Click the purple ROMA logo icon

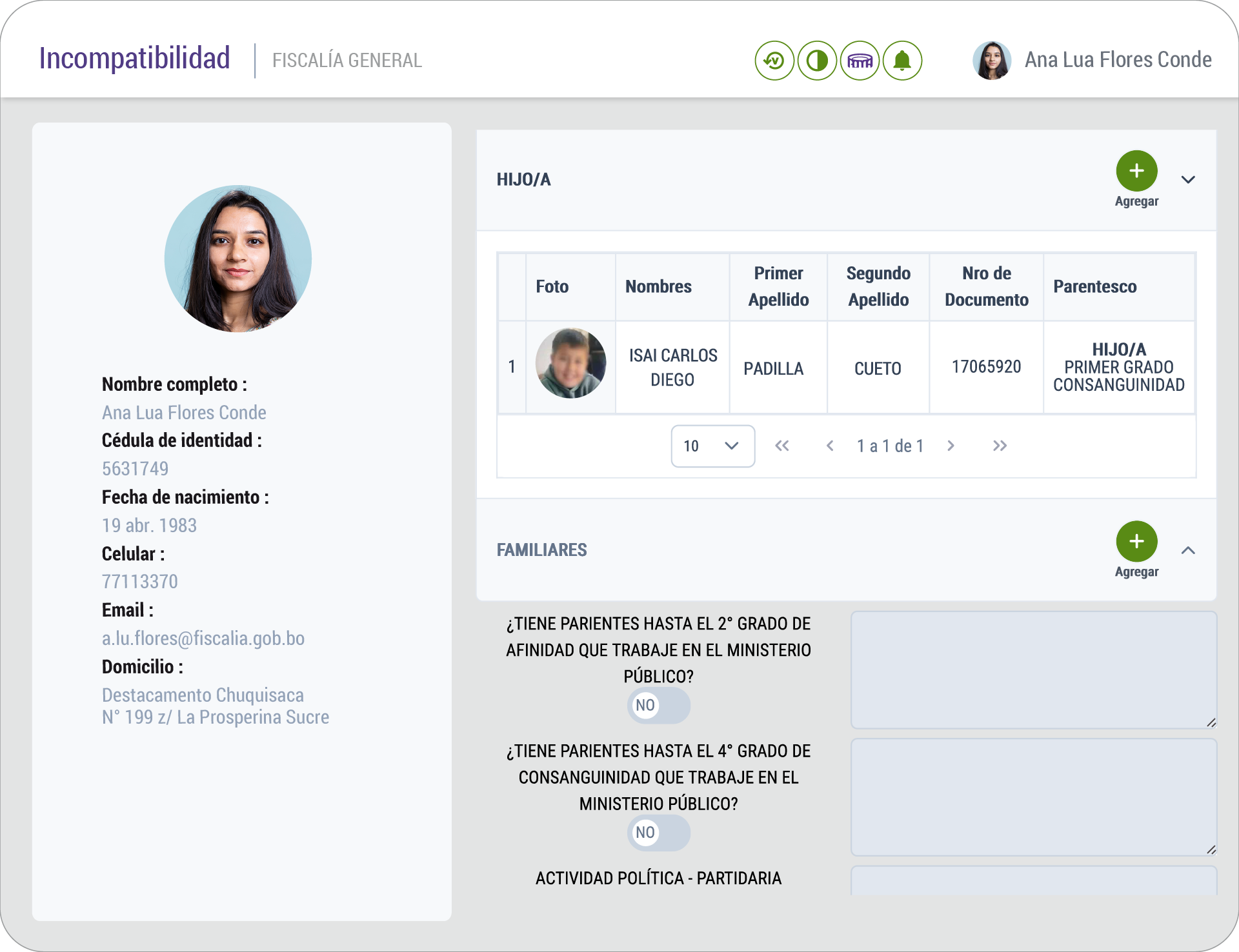[x=860, y=61]
